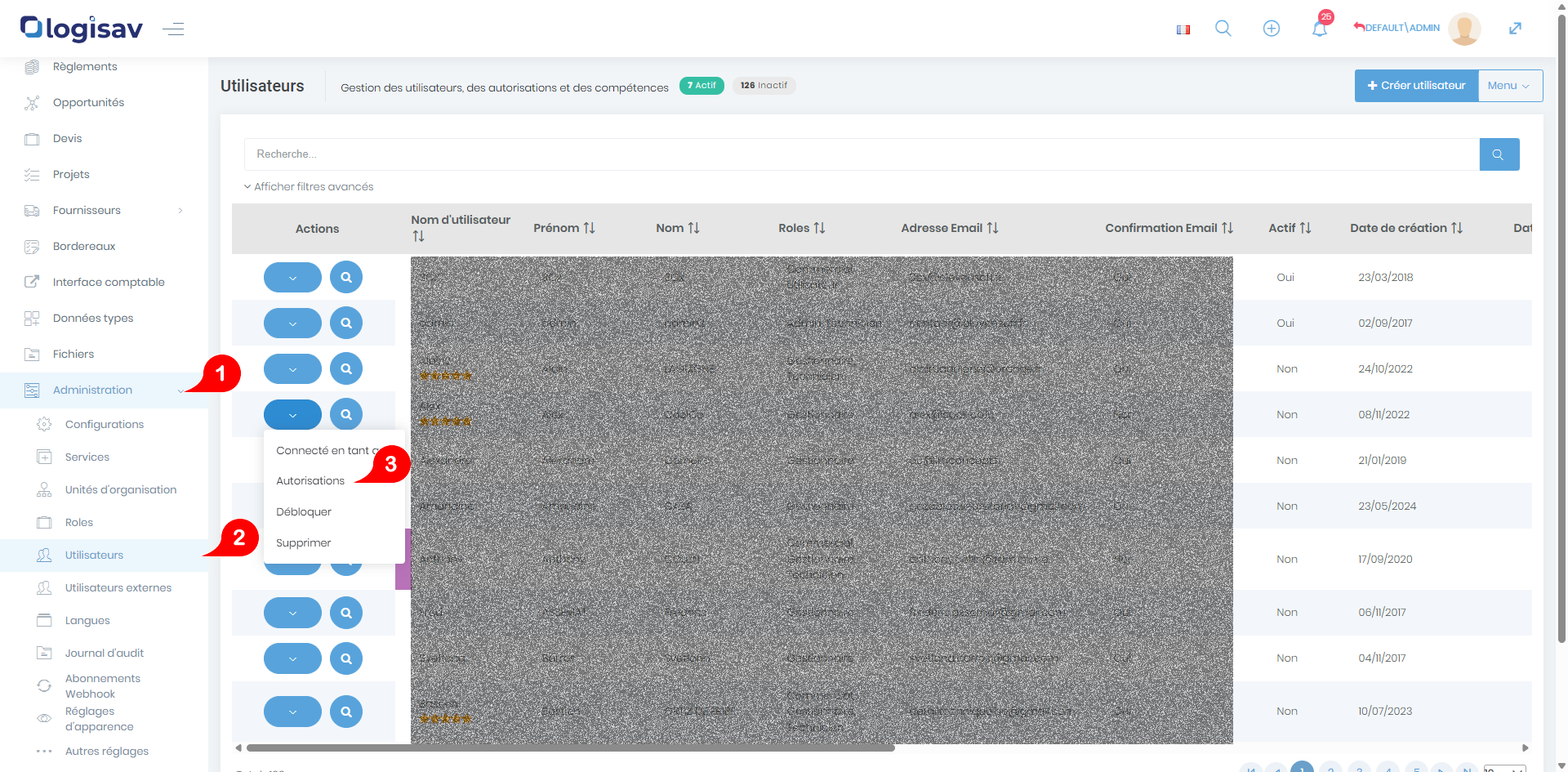
Task: Click the admin user avatar
Action: (1463, 29)
